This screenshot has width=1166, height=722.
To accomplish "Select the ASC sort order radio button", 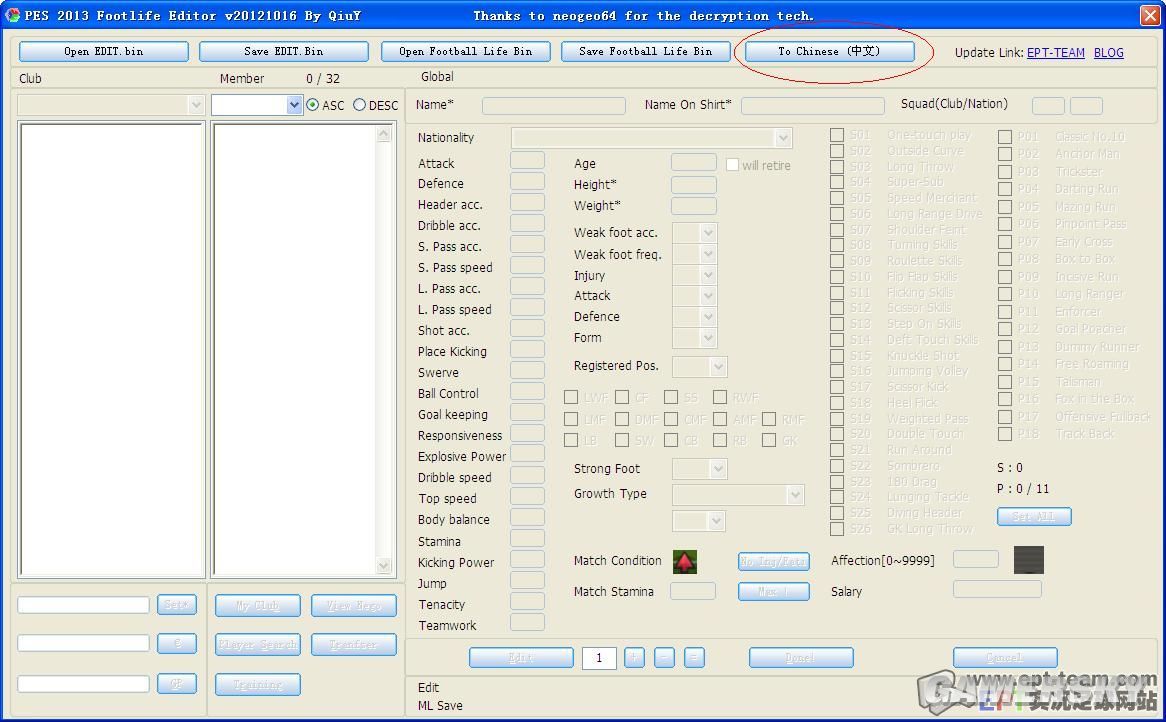I will (x=313, y=105).
